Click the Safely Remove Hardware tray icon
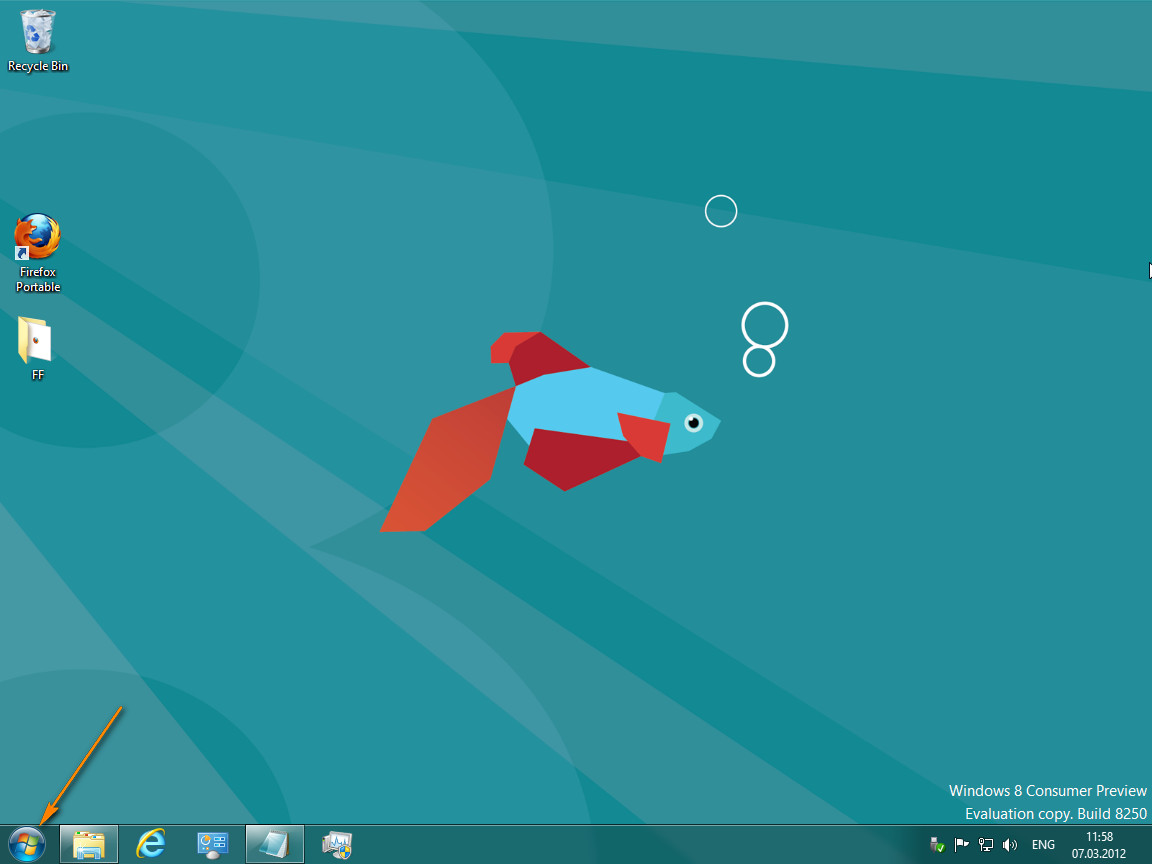1152x864 pixels. 937,845
